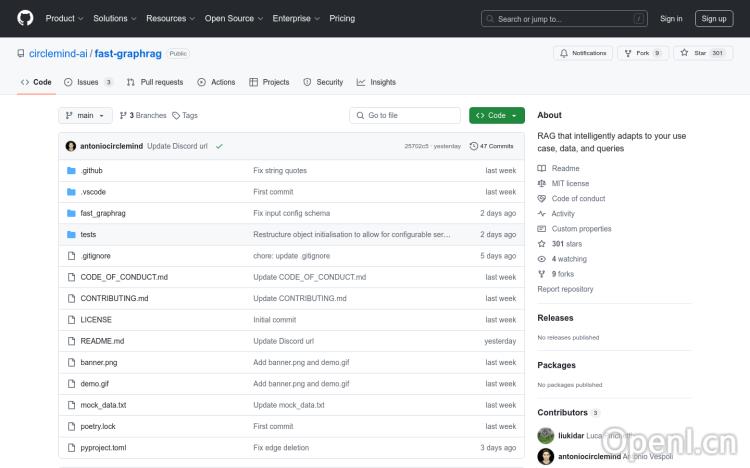Click the LICENSE file icon
The height and width of the screenshot is (468, 750).
point(71,320)
